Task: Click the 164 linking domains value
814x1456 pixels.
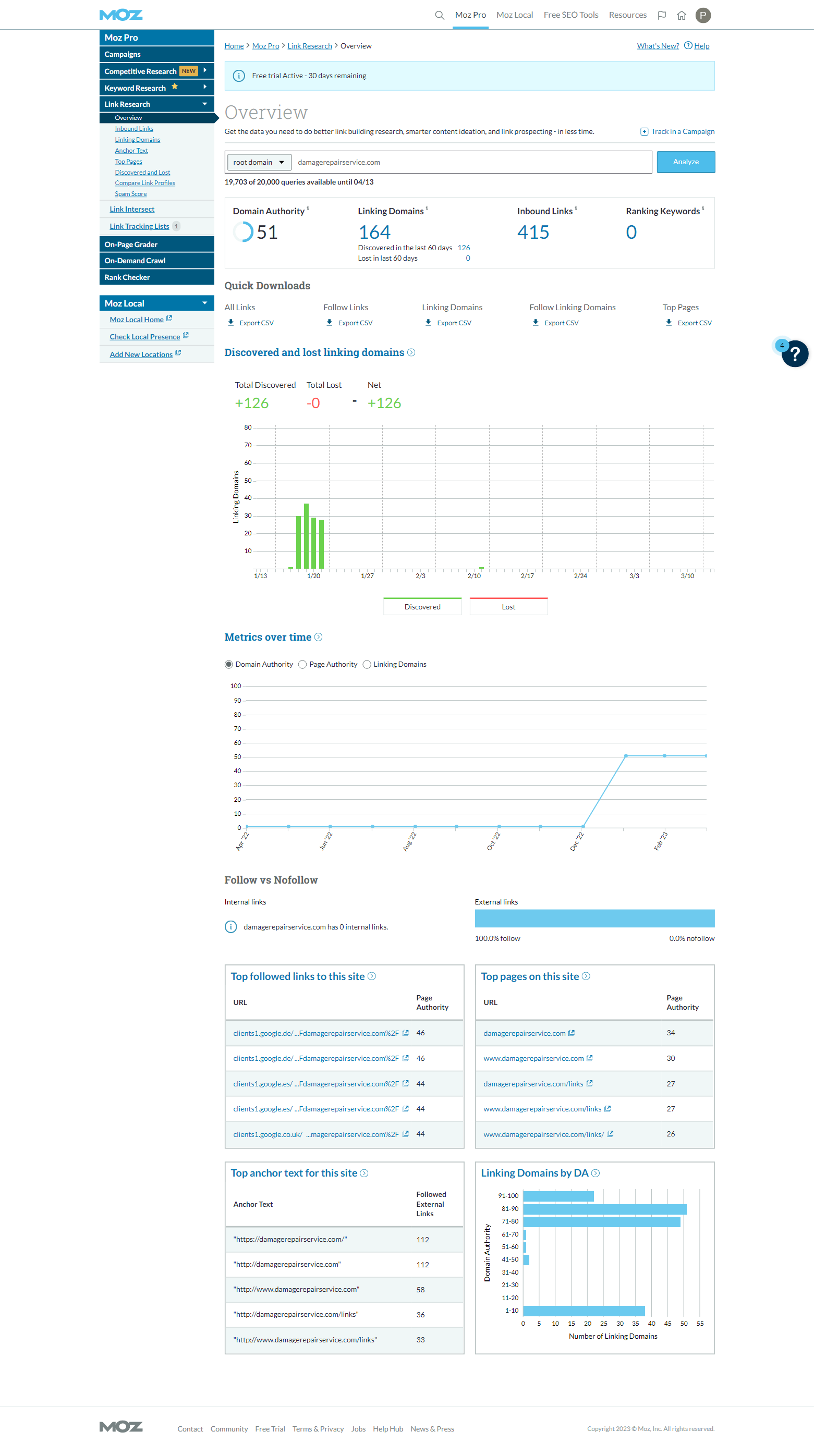Action: pyautogui.click(x=374, y=232)
